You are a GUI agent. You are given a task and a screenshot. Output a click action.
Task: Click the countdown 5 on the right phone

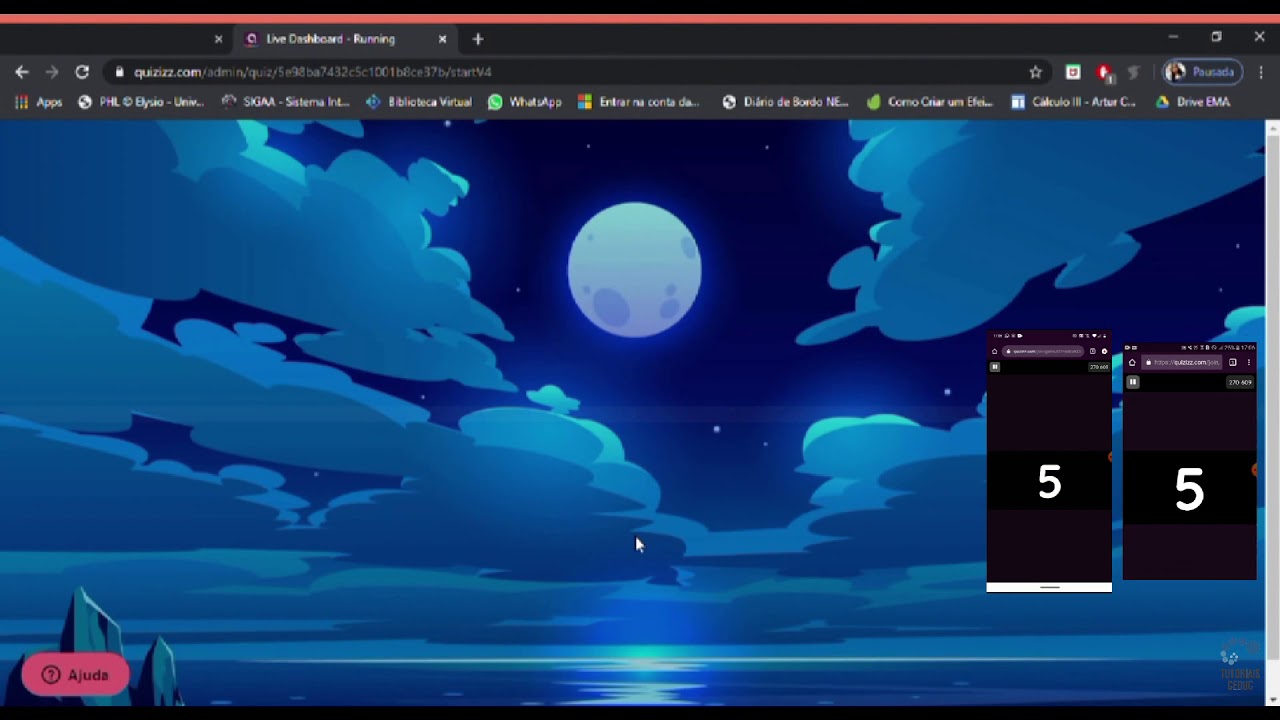[1189, 491]
